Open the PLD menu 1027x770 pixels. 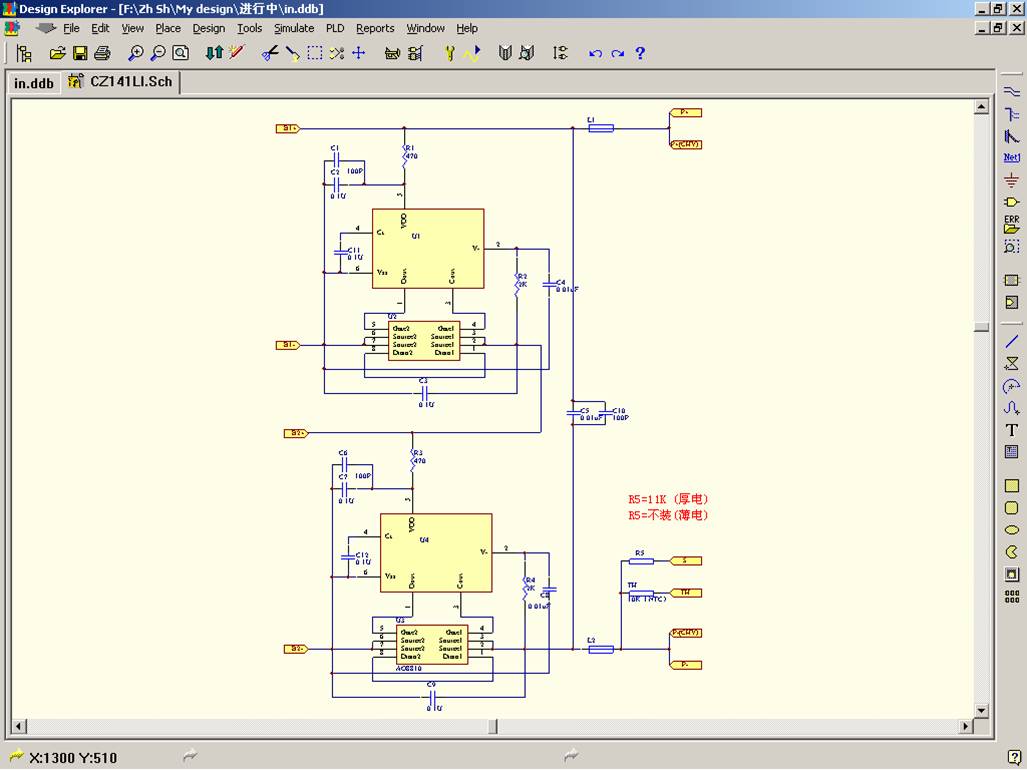pos(335,28)
